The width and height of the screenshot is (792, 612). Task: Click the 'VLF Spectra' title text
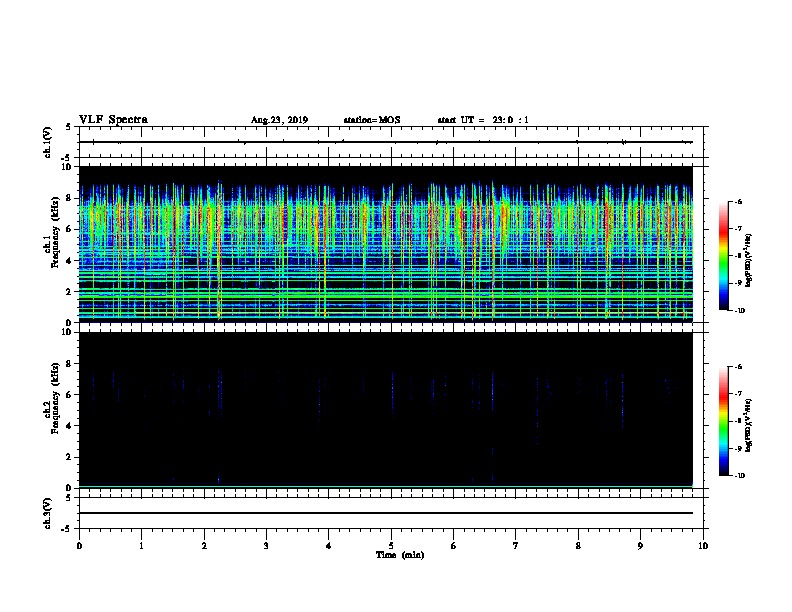click(113, 120)
